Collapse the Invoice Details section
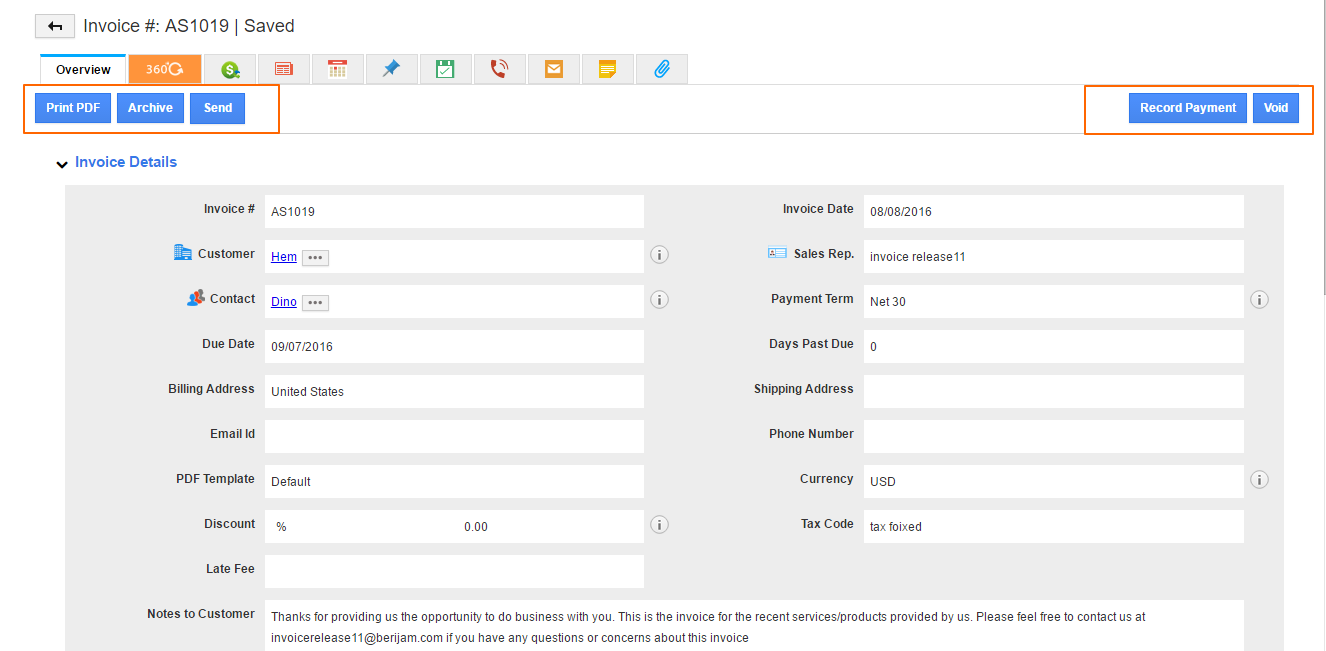This screenshot has width=1326, height=651. pyautogui.click(x=63, y=164)
